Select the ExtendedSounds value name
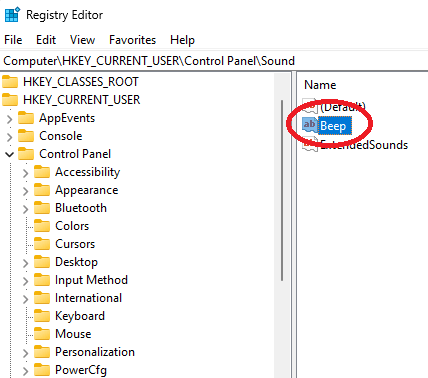Image resolution: width=428 pixels, height=378 pixels. tap(364, 145)
